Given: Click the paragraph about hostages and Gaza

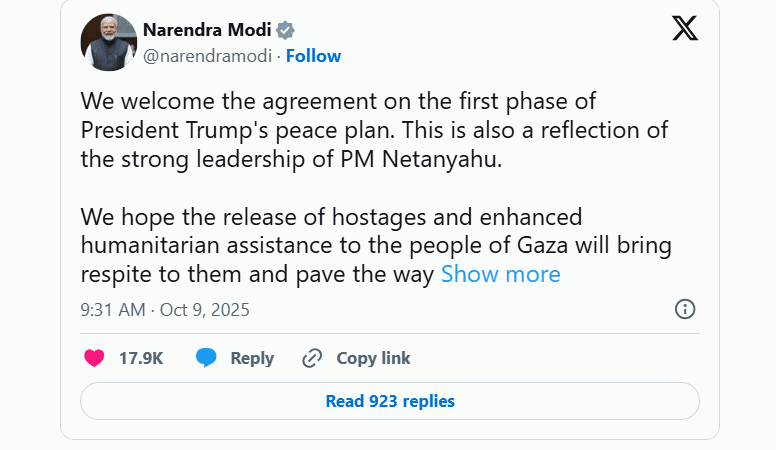Looking at the screenshot, I should tap(370, 245).
